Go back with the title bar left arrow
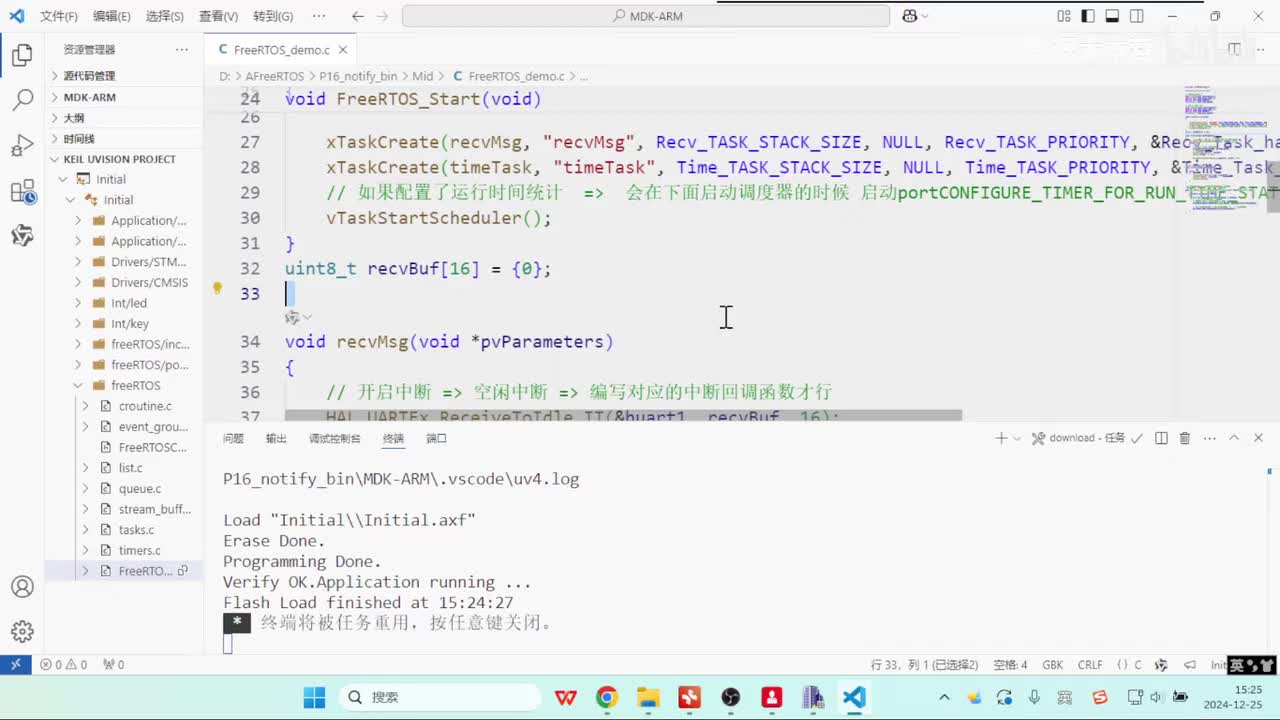Image resolution: width=1280 pixels, height=720 pixels. point(358,16)
